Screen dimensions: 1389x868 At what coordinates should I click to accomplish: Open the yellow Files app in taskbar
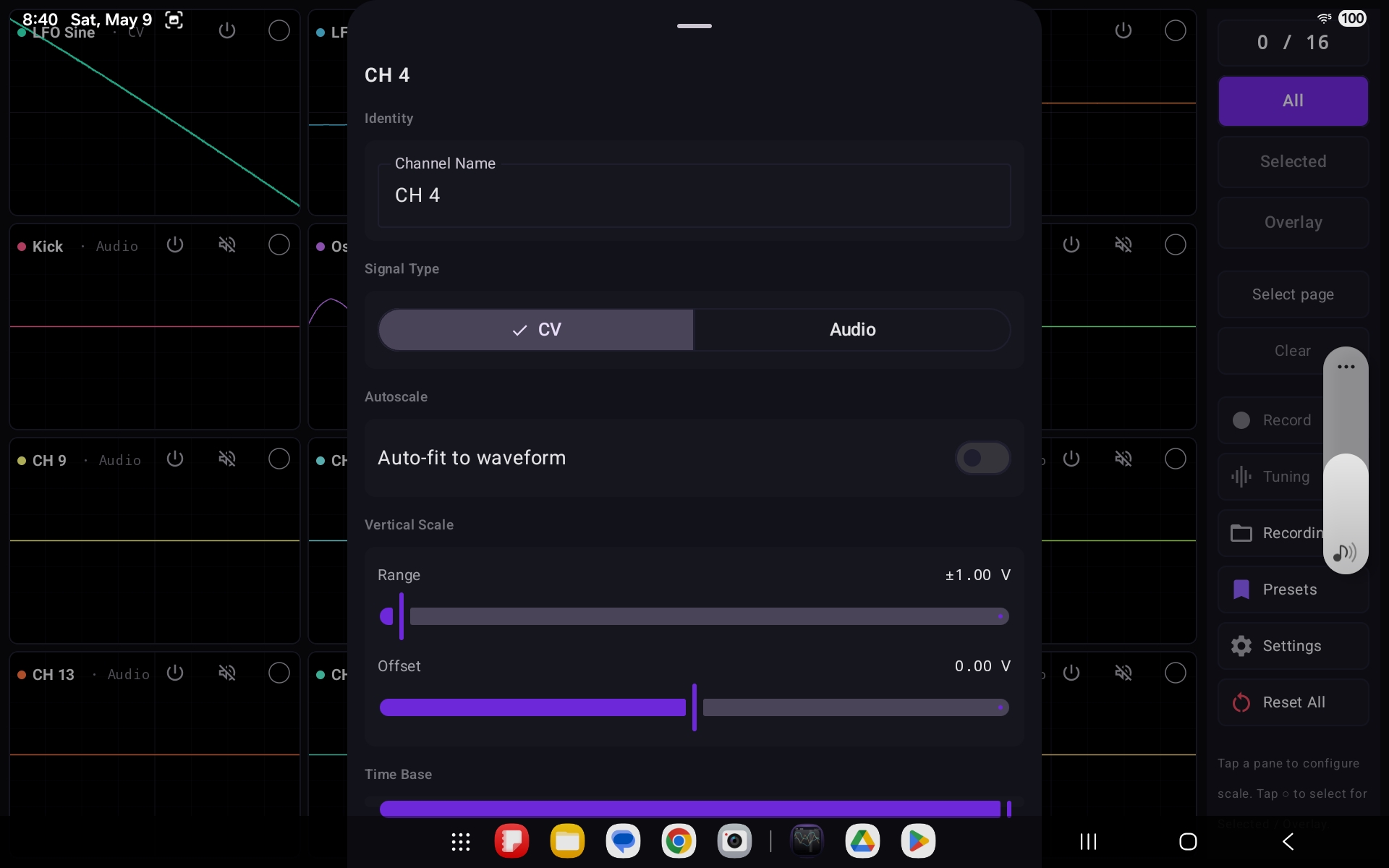567,841
